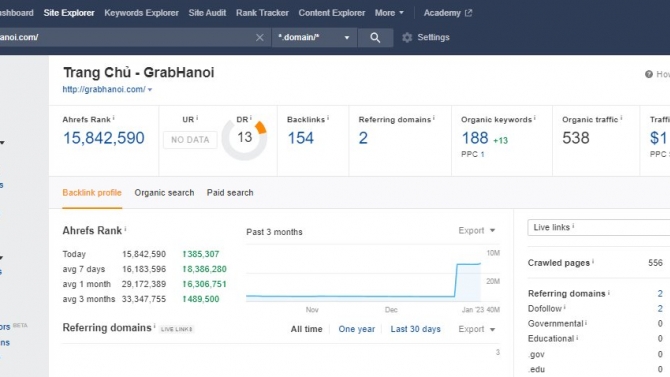670x377 pixels.
Task: Switch to Paid search tab
Action: (230, 193)
